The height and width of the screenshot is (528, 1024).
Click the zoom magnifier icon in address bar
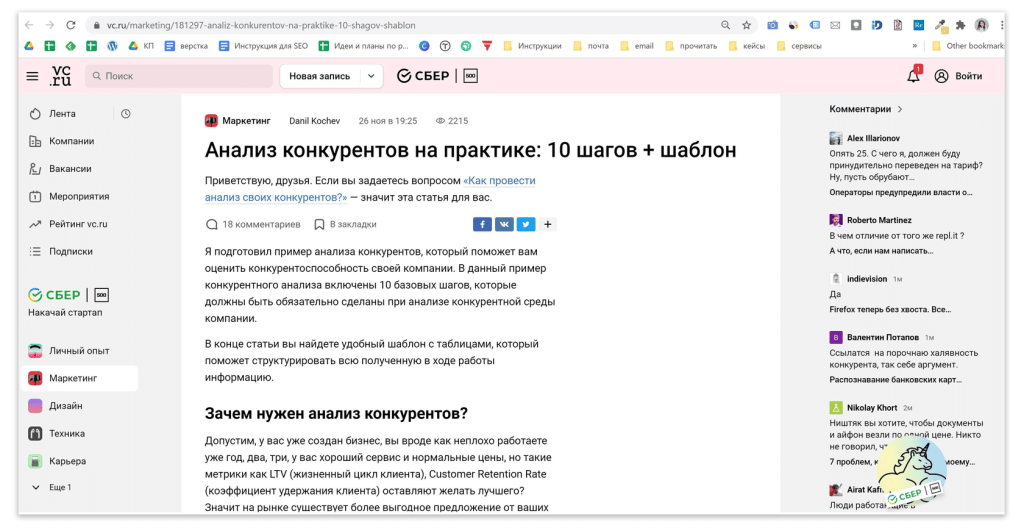[x=726, y=25]
